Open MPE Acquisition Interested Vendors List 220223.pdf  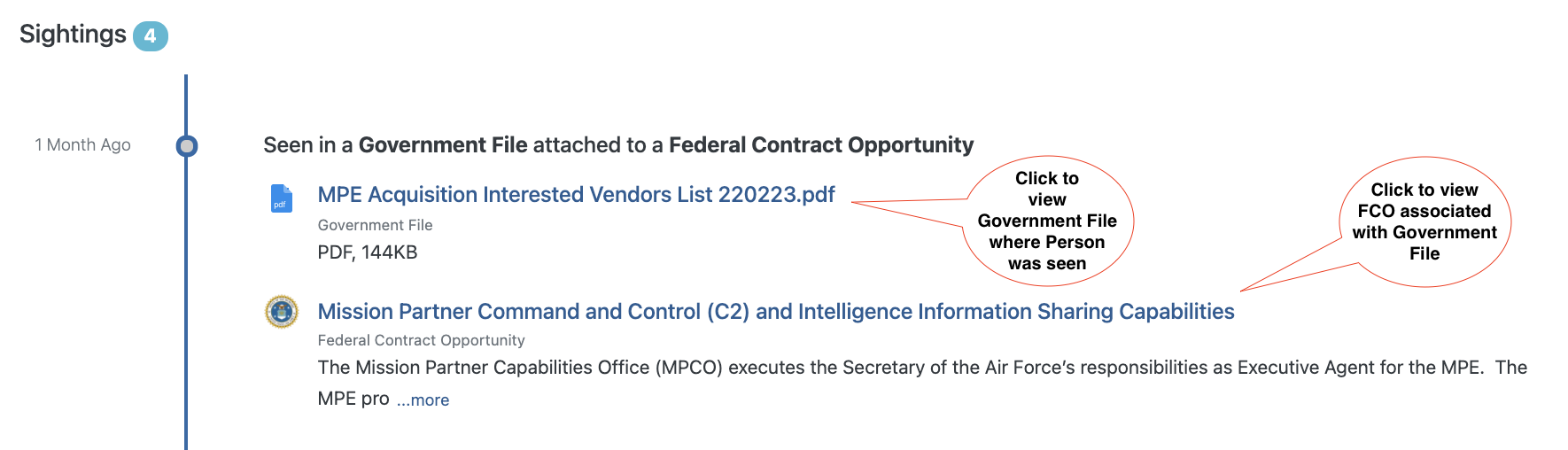point(576,195)
